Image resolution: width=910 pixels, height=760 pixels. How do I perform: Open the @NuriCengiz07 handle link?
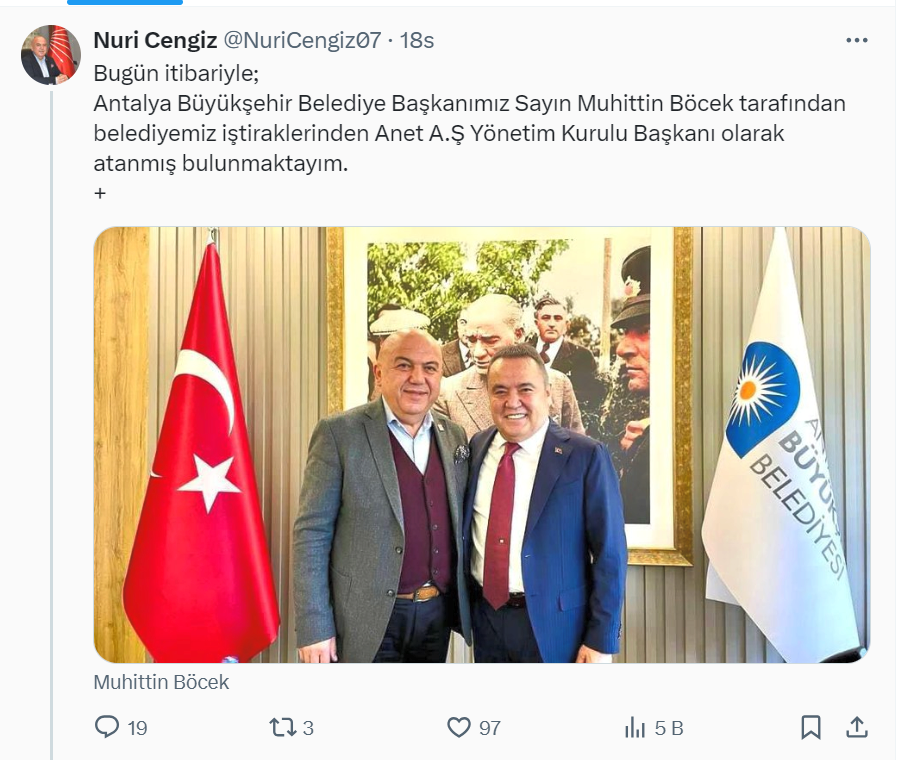click(302, 41)
